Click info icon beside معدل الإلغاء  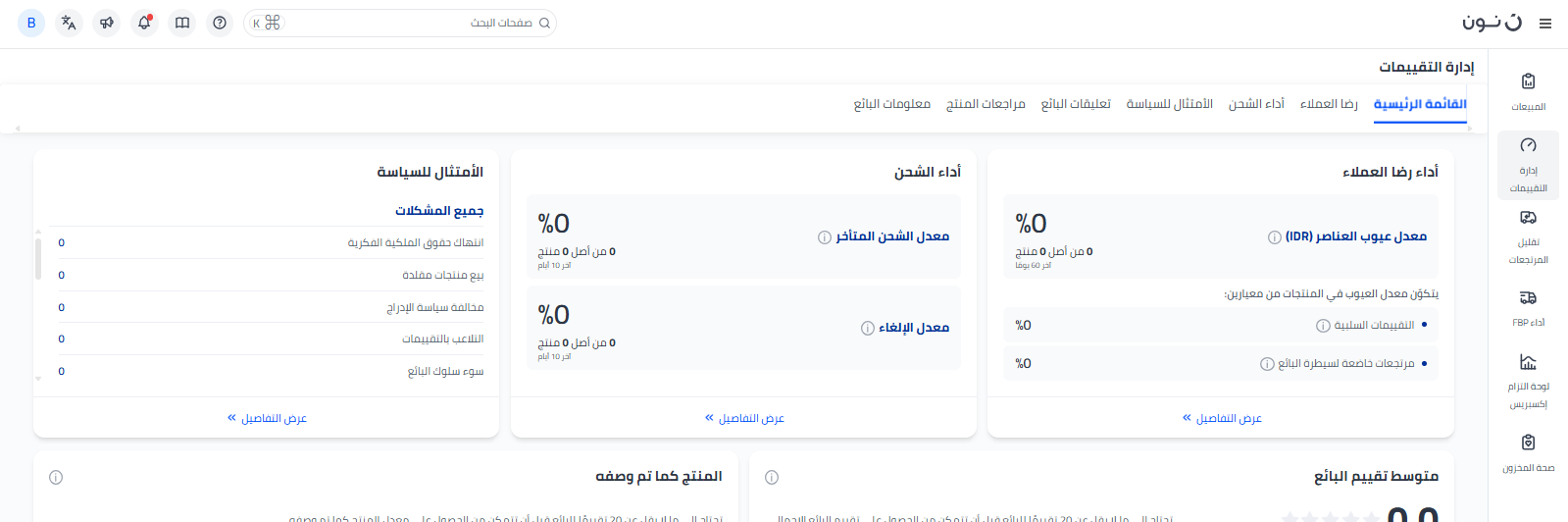867,329
